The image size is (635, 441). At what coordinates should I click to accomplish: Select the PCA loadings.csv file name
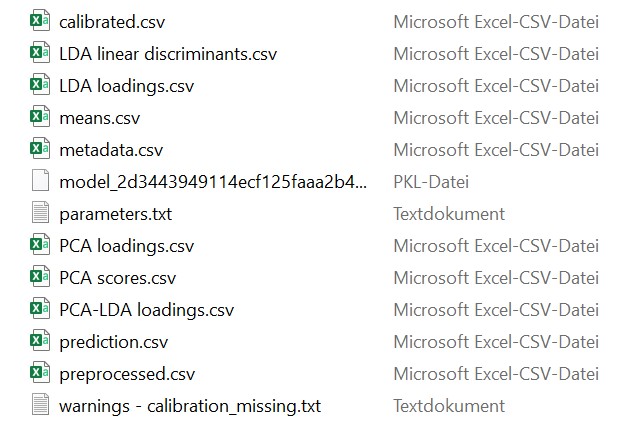coord(127,247)
